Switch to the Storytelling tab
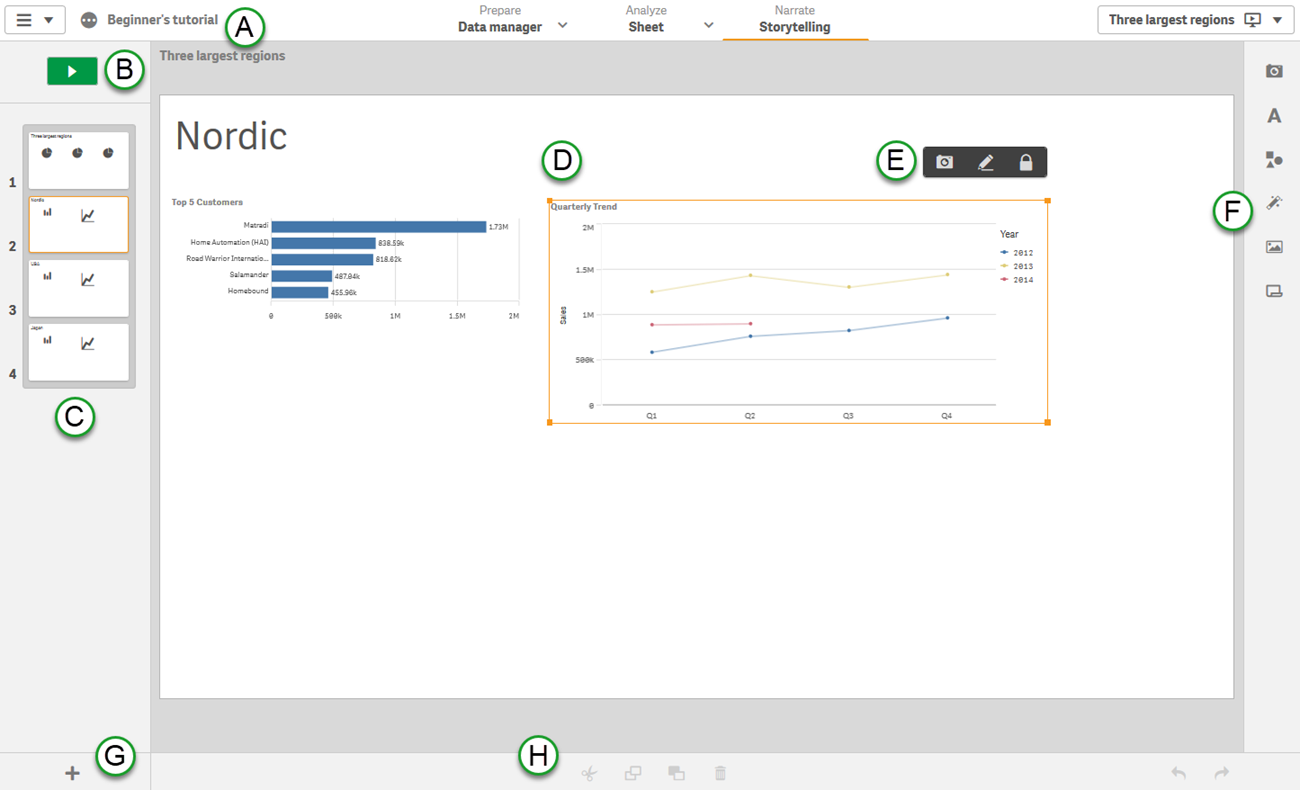1300x790 pixels. (794, 20)
